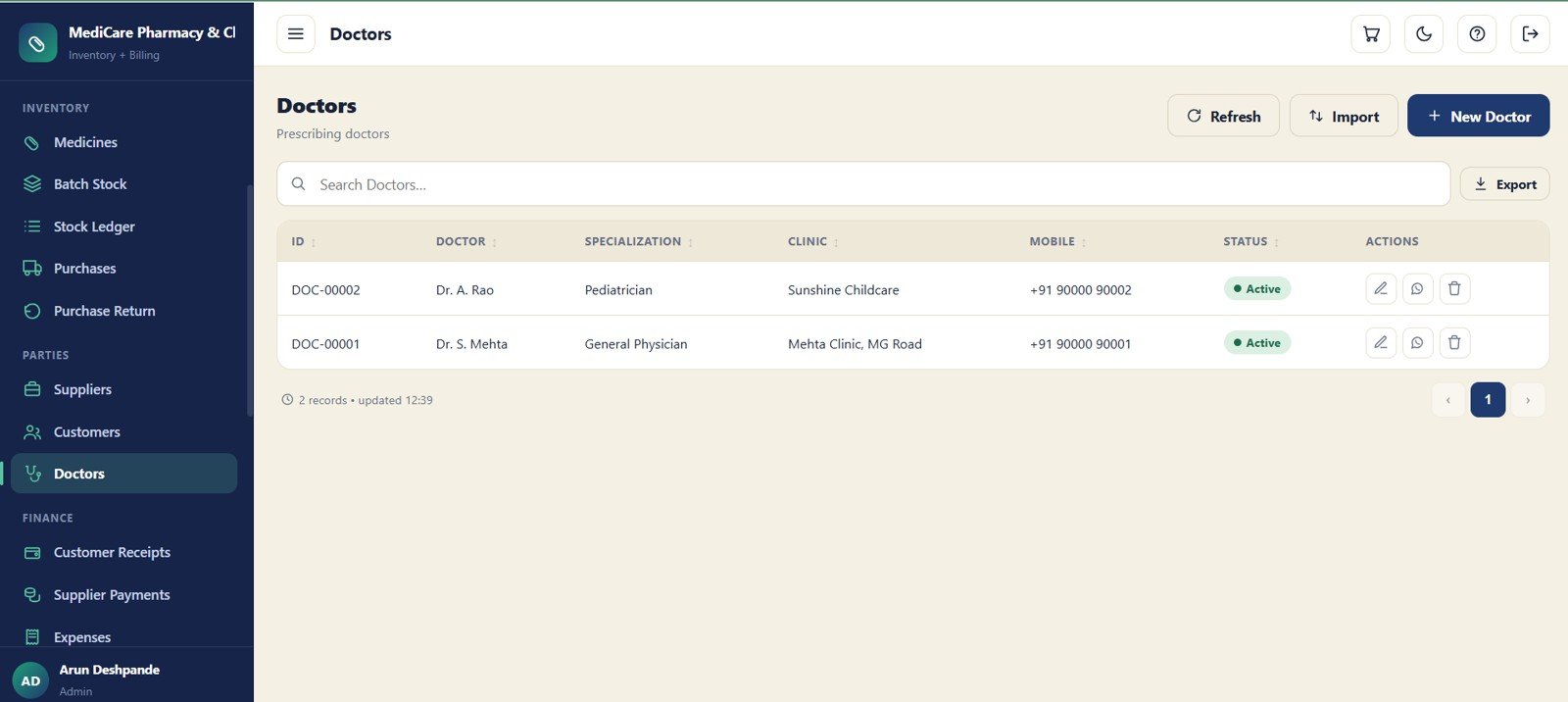
Task: Create a doctor with New Doctor button
Action: coord(1478,116)
